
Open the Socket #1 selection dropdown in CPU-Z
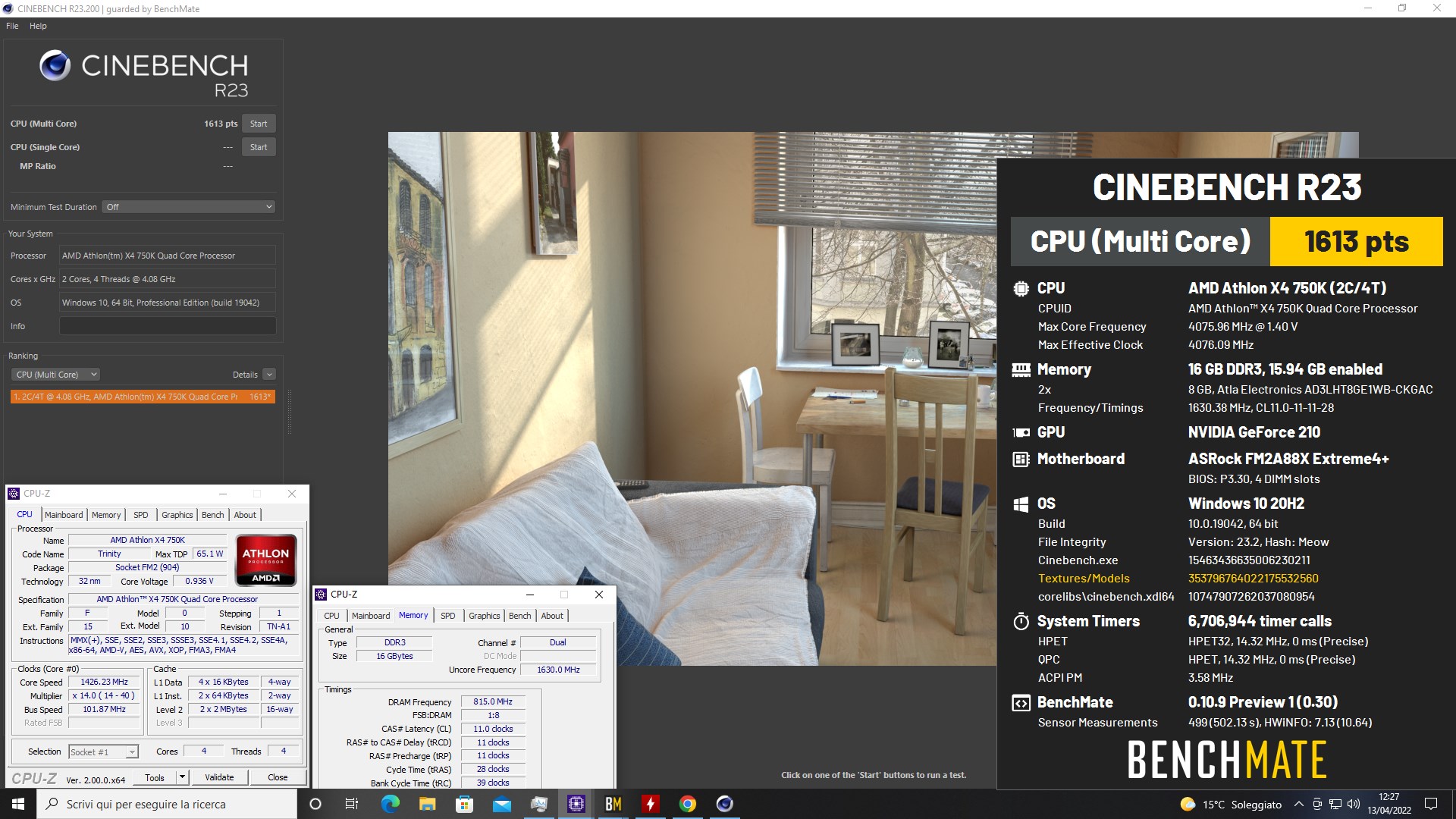(x=103, y=752)
